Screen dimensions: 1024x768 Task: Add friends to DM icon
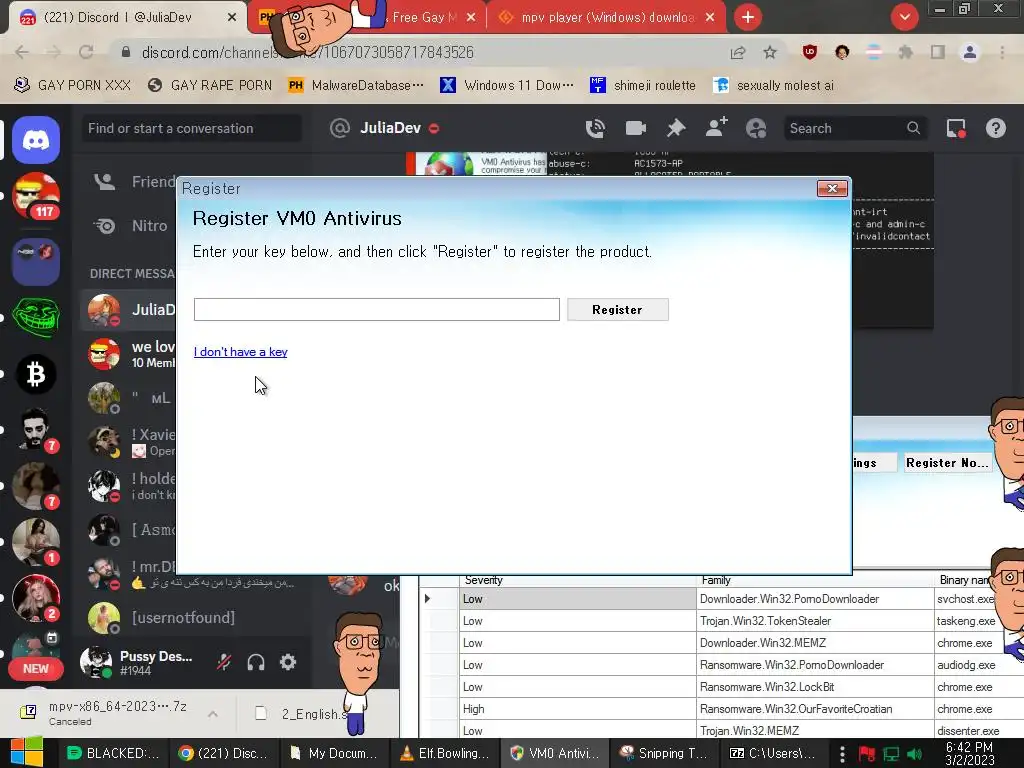(x=716, y=127)
